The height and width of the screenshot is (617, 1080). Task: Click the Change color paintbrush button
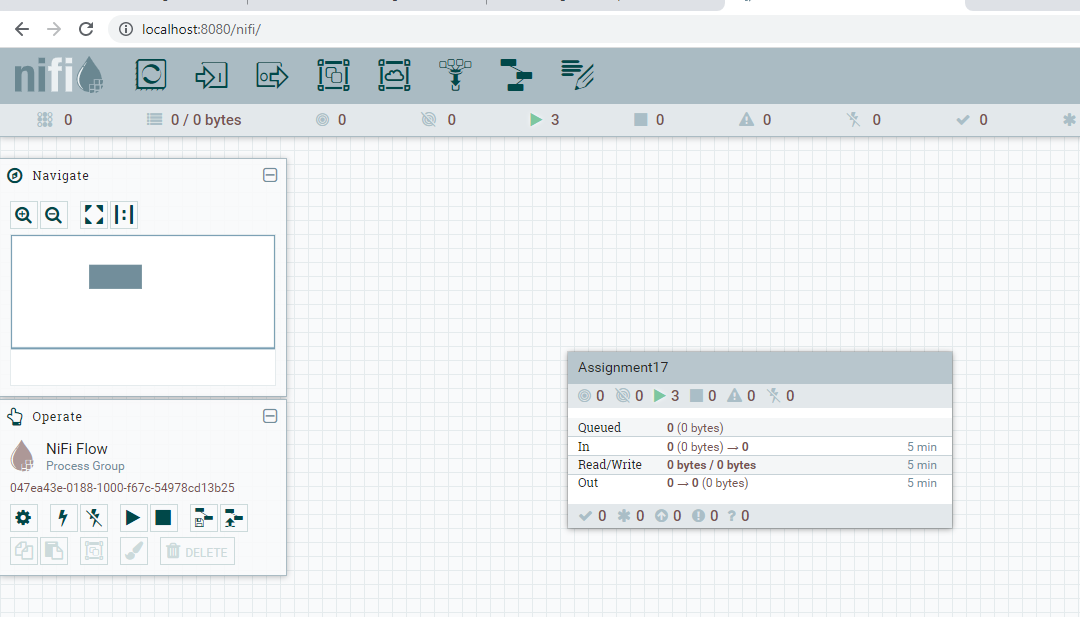tap(134, 552)
